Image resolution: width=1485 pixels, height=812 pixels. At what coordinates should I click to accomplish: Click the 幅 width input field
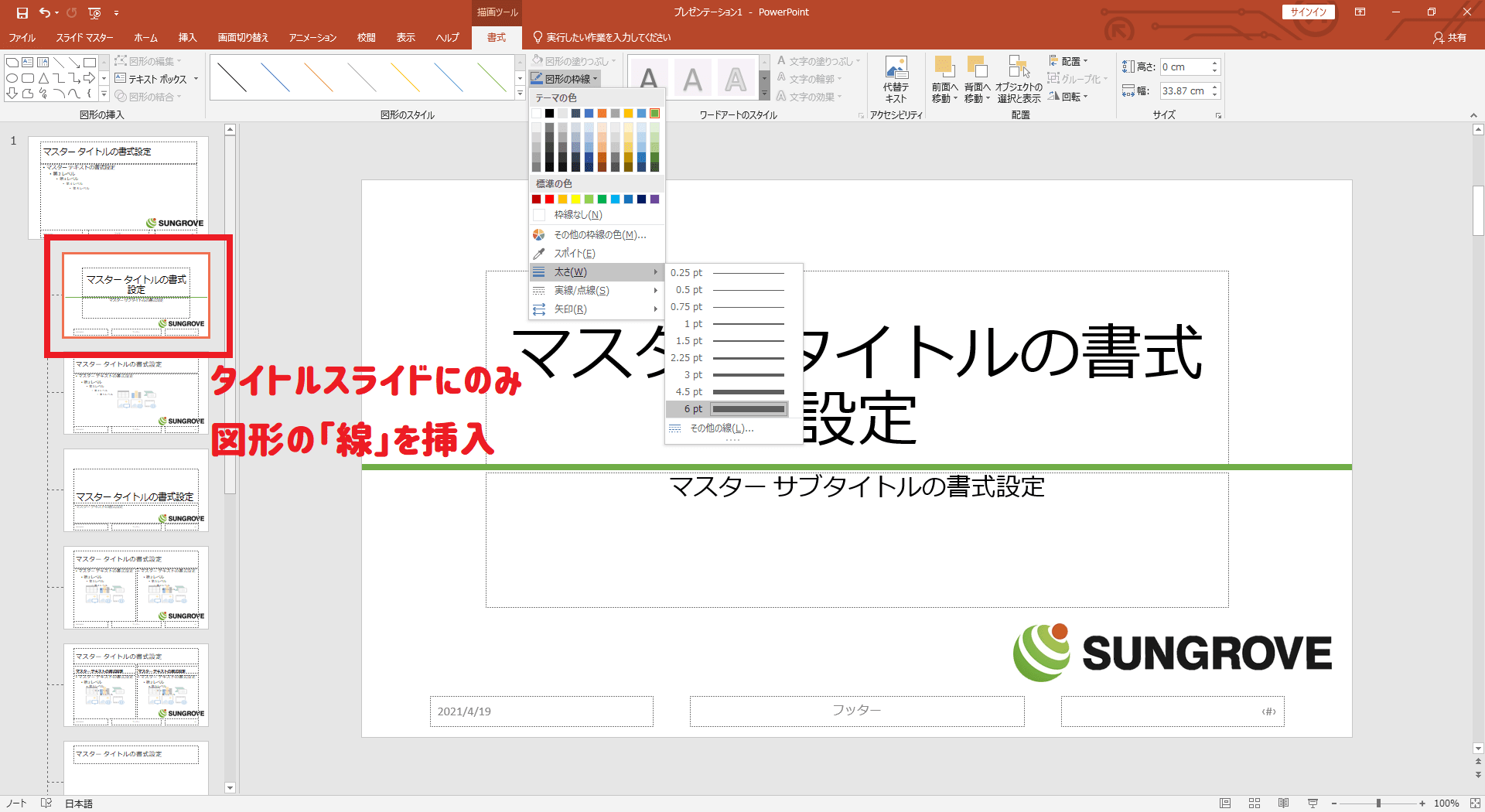click(x=1184, y=91)
